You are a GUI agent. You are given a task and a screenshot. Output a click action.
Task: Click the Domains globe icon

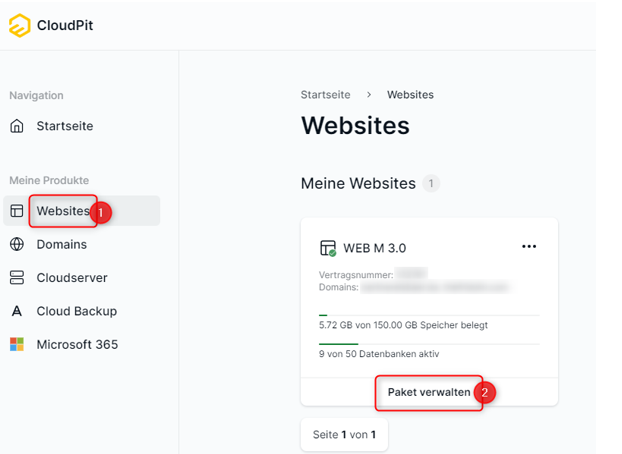17,245
